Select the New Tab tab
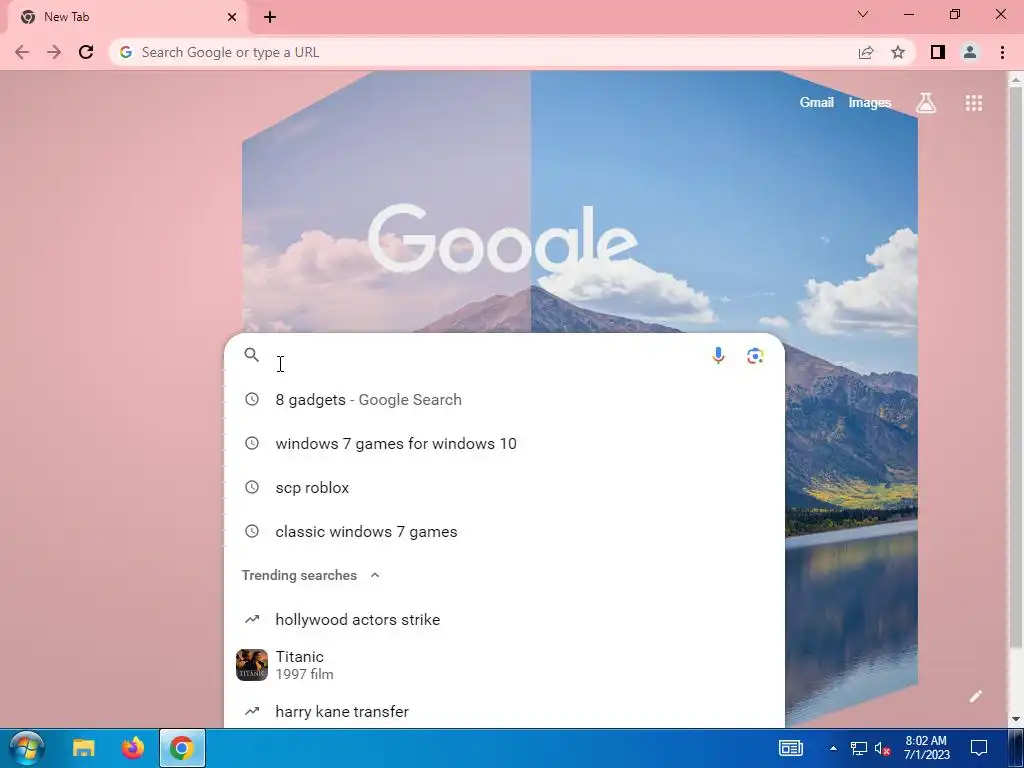This screenshot has height=768, width=1024. pos(127,18)
